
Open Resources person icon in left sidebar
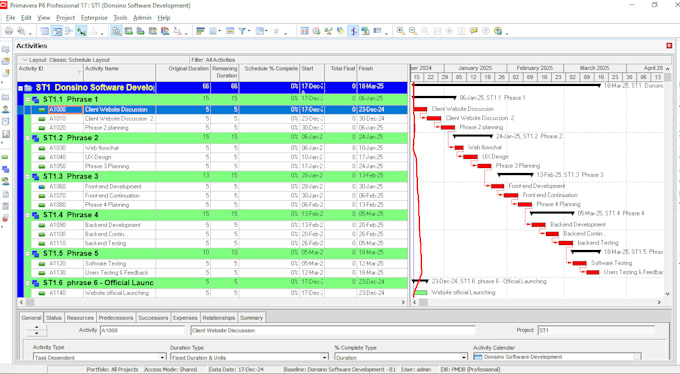coord(6,109)
